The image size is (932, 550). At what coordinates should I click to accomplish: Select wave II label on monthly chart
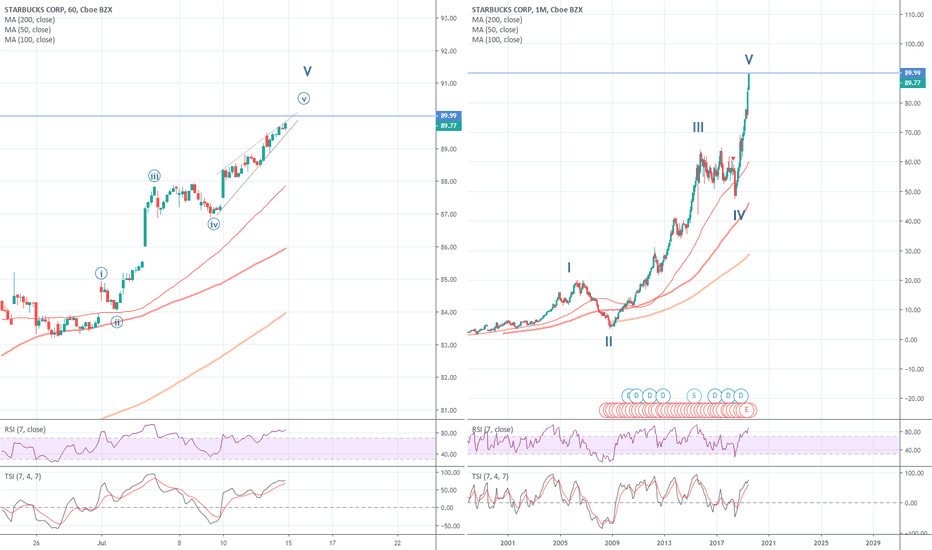coord(609,341)
